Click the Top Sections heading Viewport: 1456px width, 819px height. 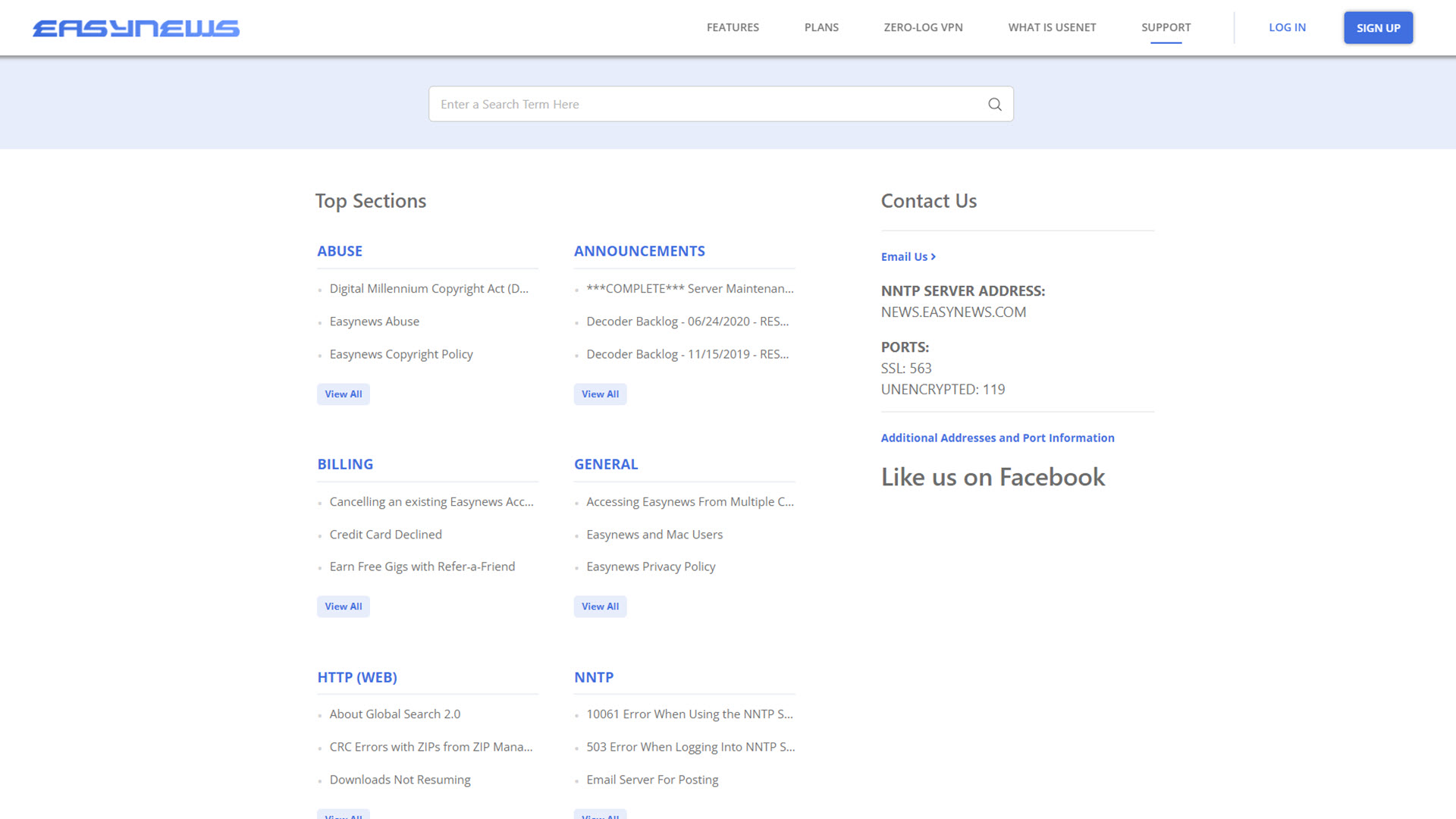tap(371, 201)
